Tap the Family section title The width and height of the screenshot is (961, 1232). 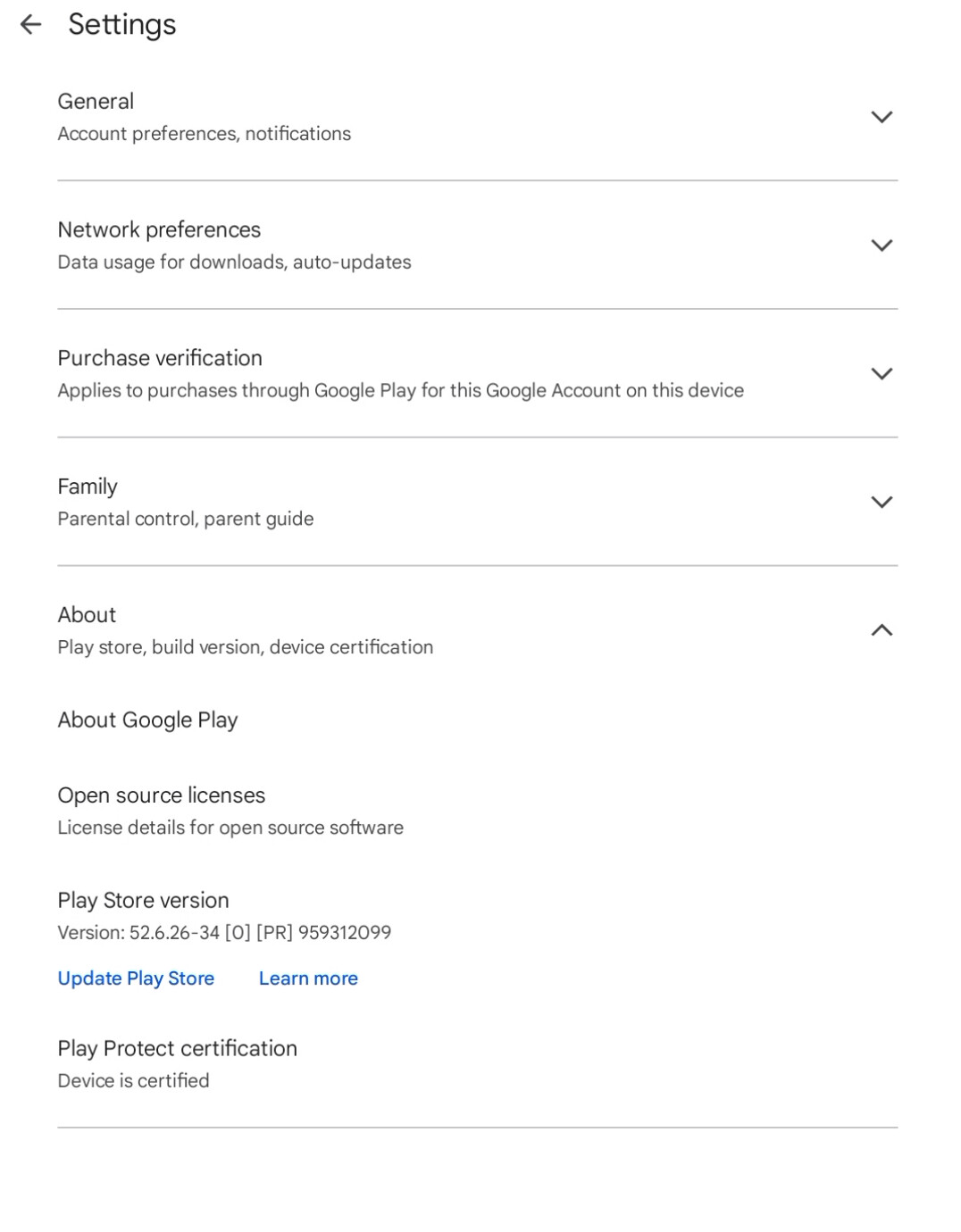click(x=88, y=487)
